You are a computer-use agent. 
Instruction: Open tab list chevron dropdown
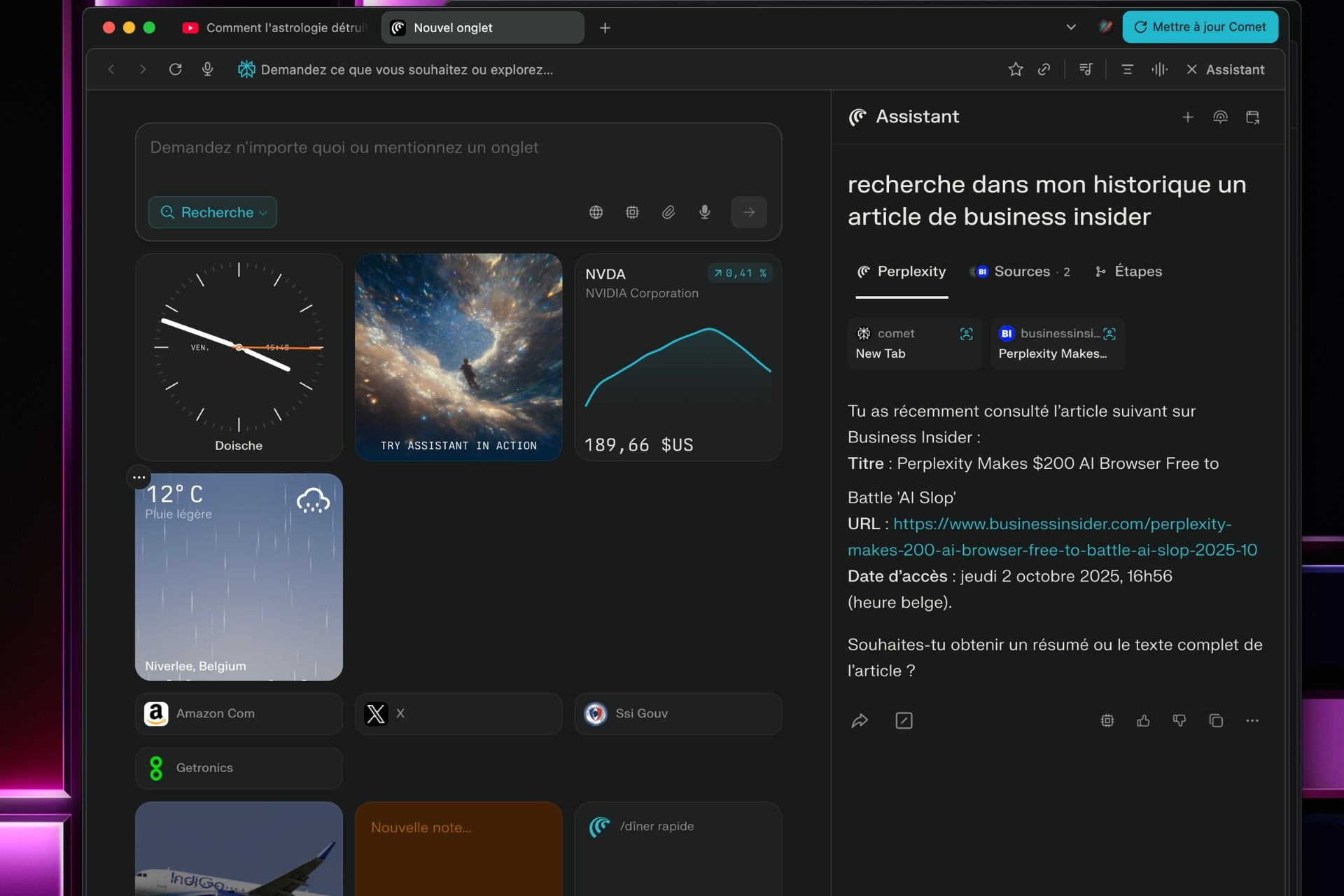coord(1070,27)
